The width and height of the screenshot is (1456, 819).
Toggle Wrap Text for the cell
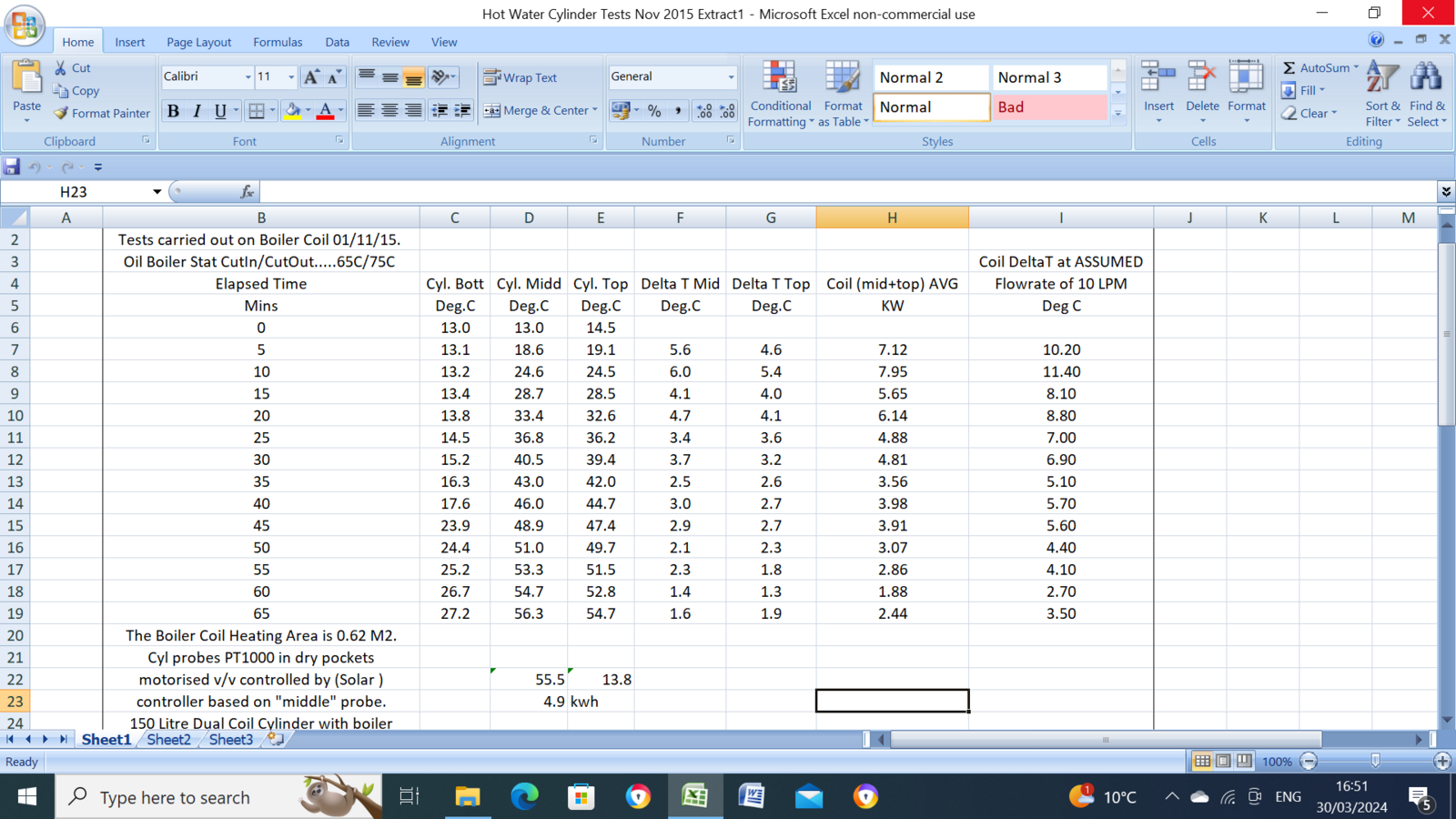click(521, 77)
